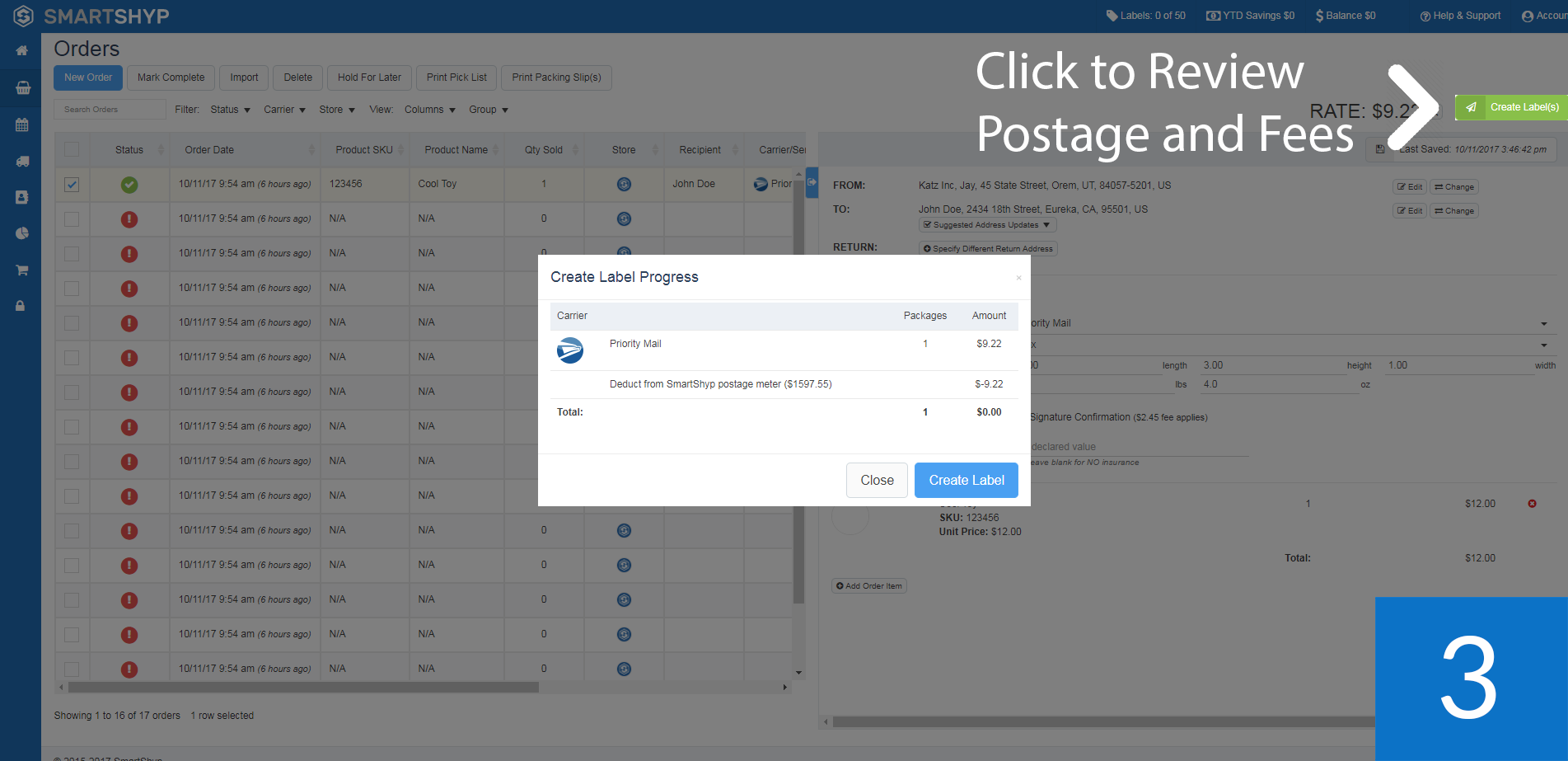Click the USPS Priority Mail logo in dialog

(x=569, y=350)
